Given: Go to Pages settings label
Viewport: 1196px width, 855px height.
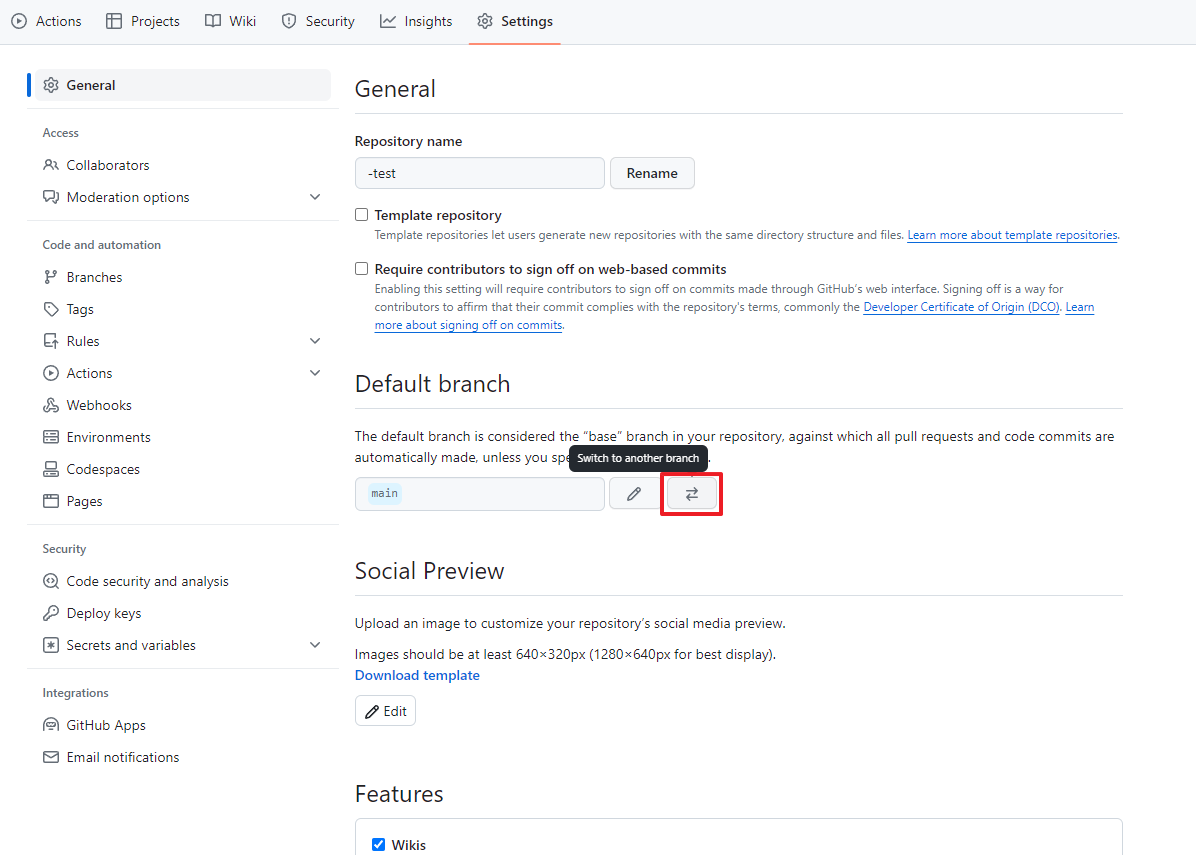Looking at the screenshot, I should click(x=84, y=501).
